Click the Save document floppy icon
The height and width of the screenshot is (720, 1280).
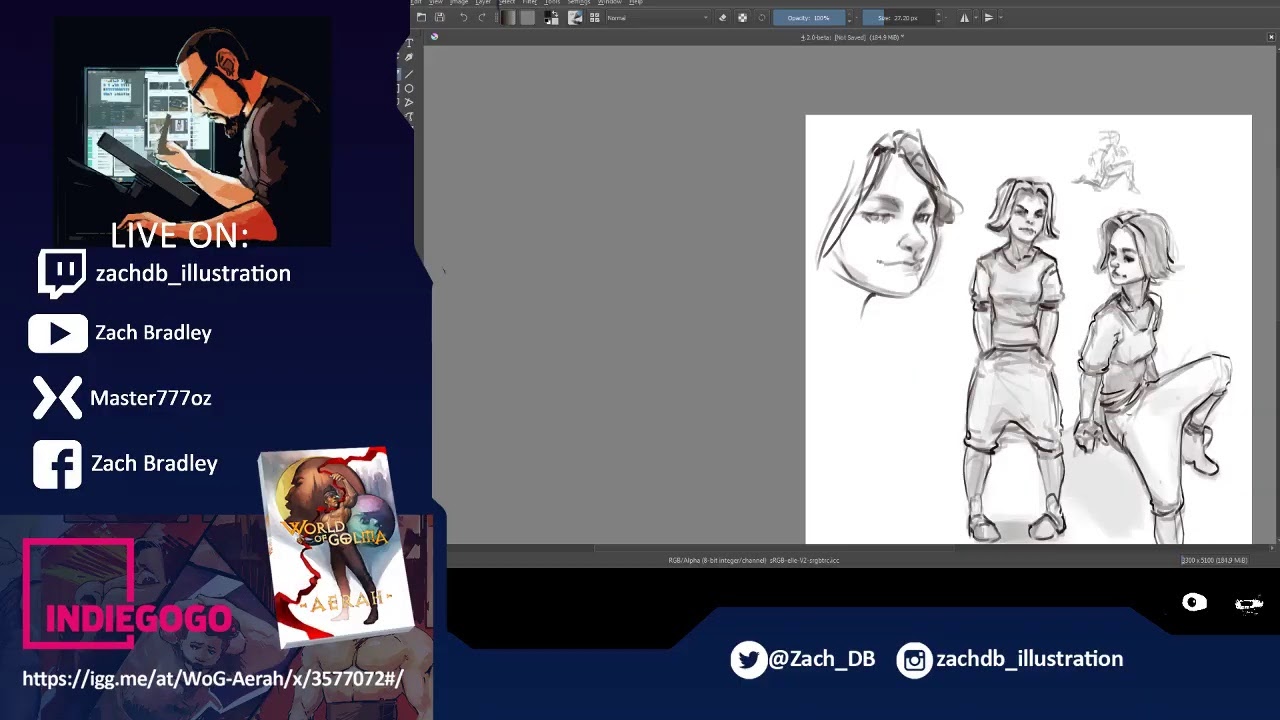point(439,18)
